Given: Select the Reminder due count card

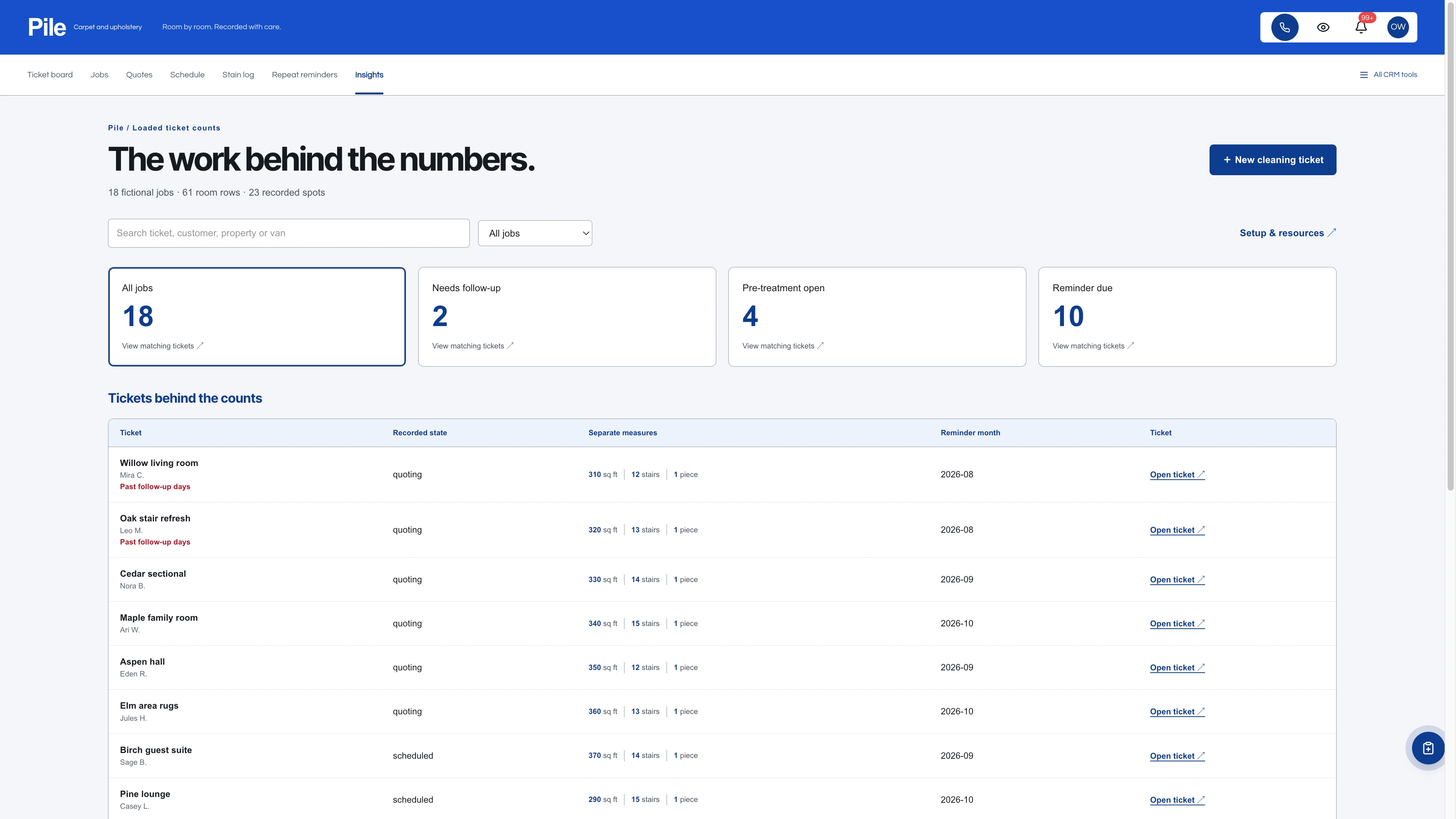Looking at the screenshot, I should (x=1188, y=317).
